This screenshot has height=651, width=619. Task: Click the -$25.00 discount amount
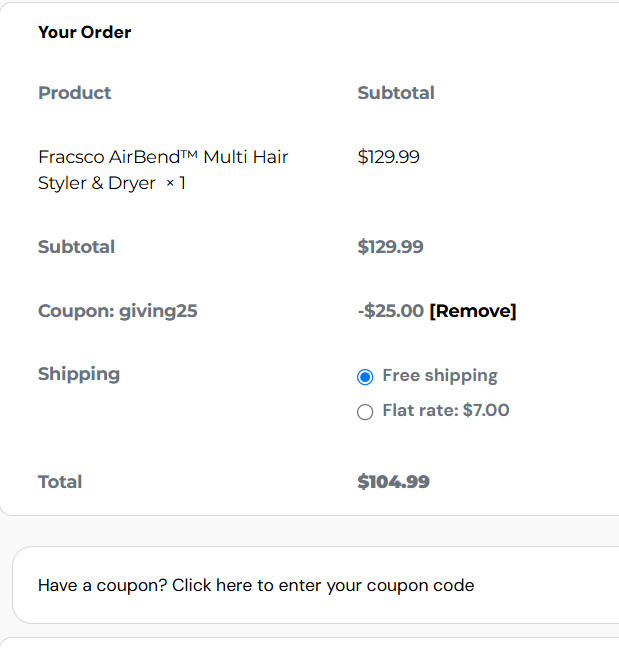(x=391, y=311)
